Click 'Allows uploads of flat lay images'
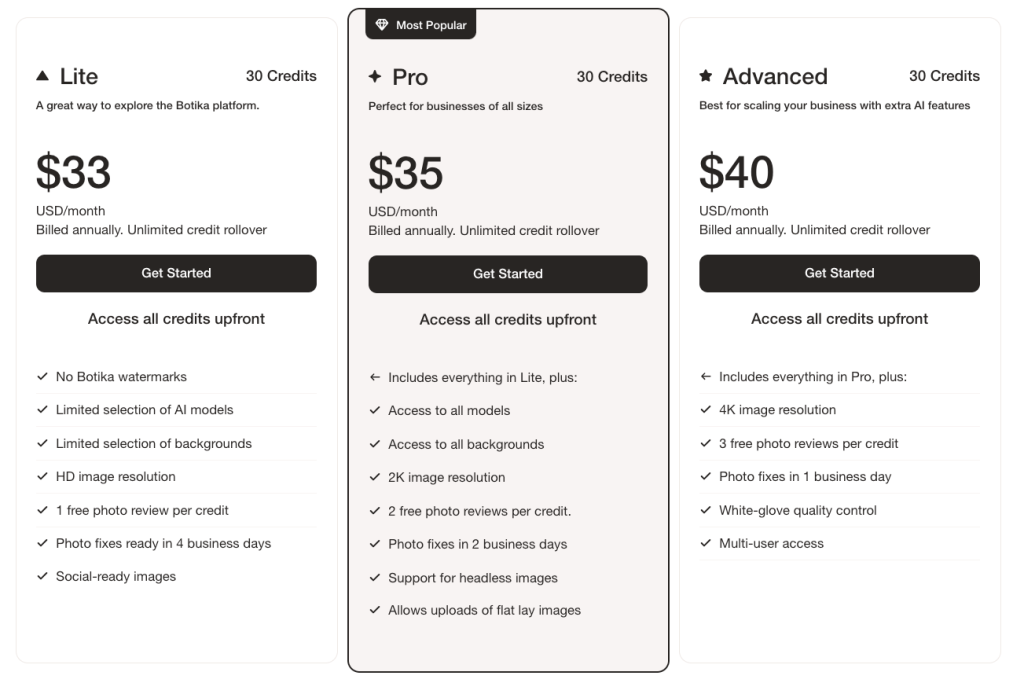 tap(484, 610)
